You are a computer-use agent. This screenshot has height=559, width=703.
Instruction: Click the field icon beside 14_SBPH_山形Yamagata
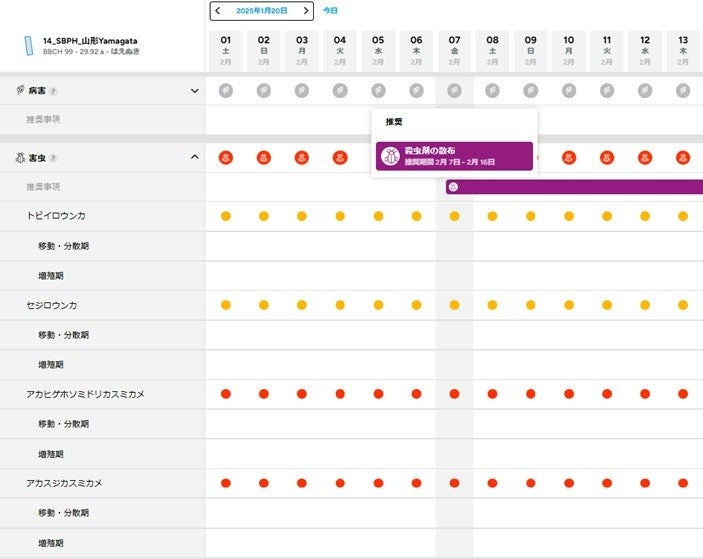29,47
